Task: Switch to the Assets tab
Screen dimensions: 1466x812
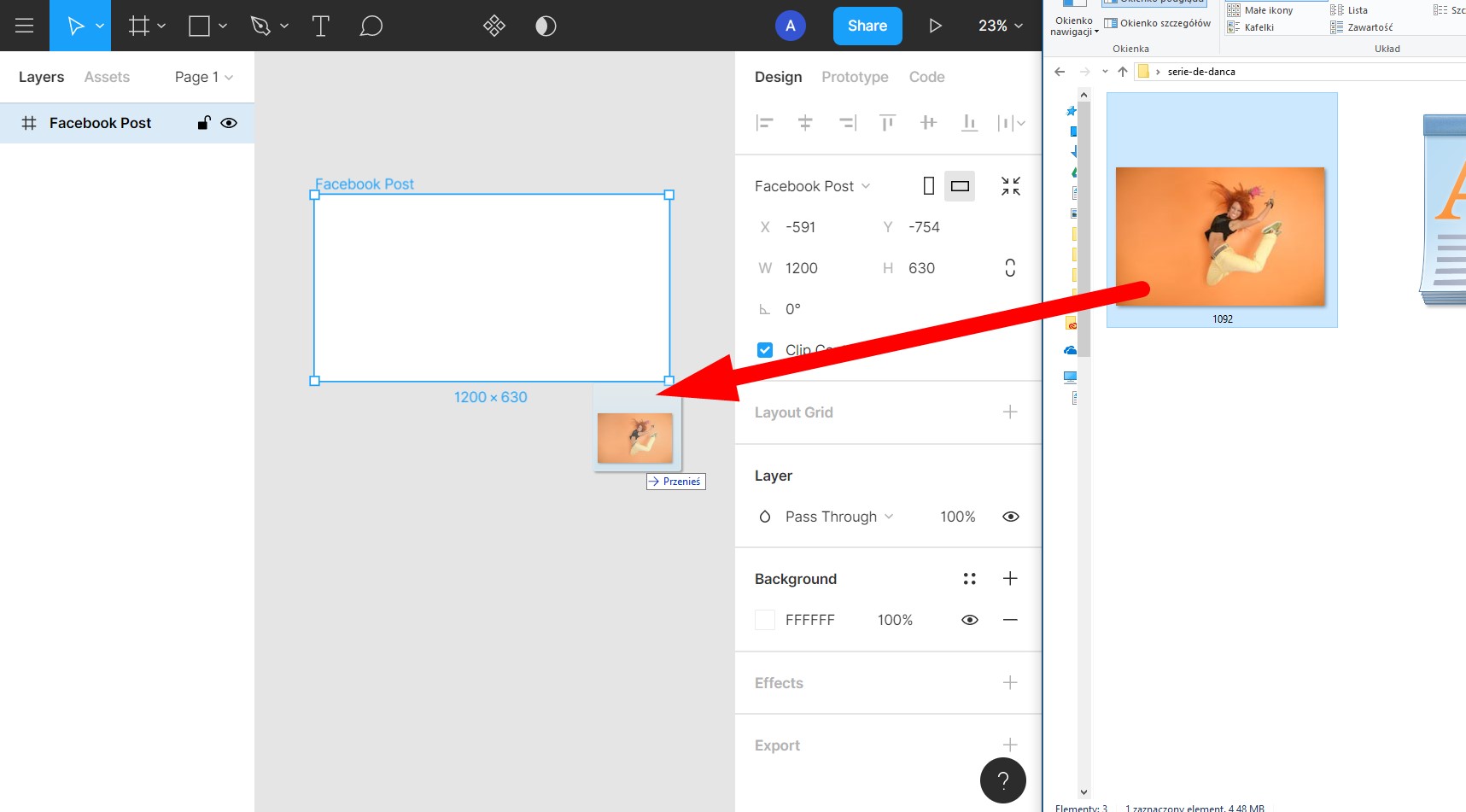Action: [x=107, y=77]
